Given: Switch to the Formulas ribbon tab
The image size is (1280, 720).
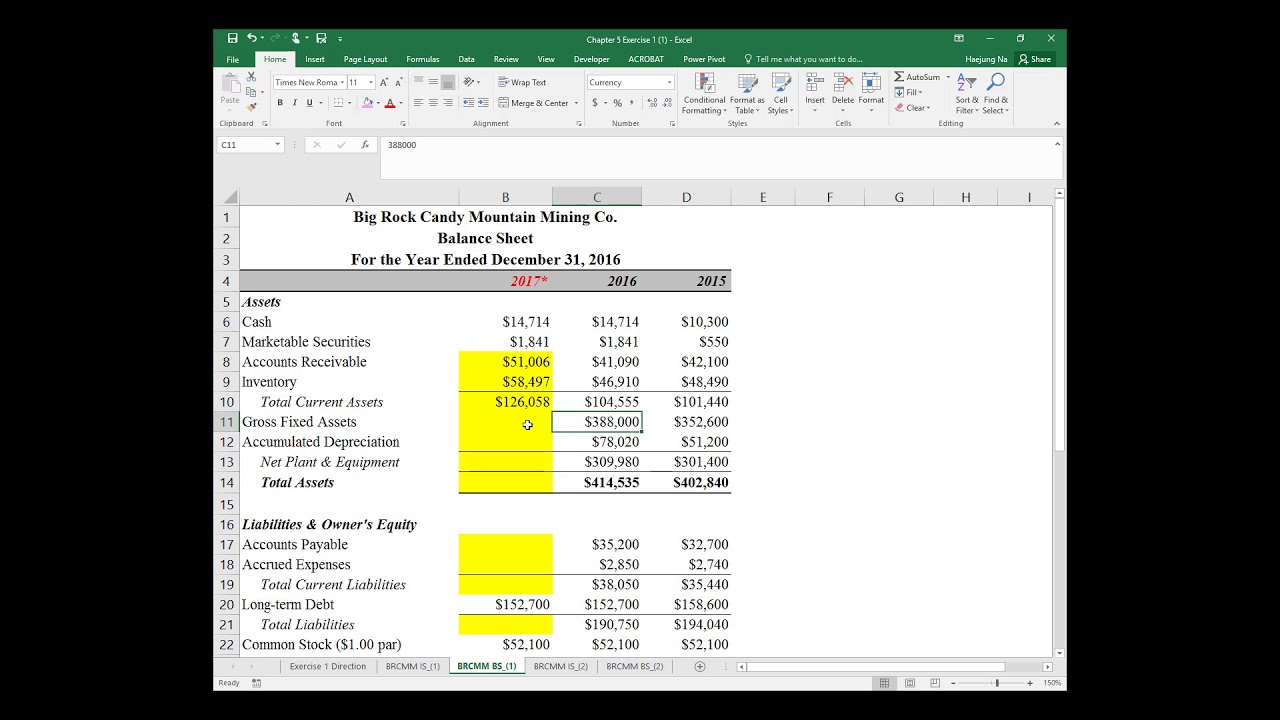Looking at the screenshot, I should [423, 59].
